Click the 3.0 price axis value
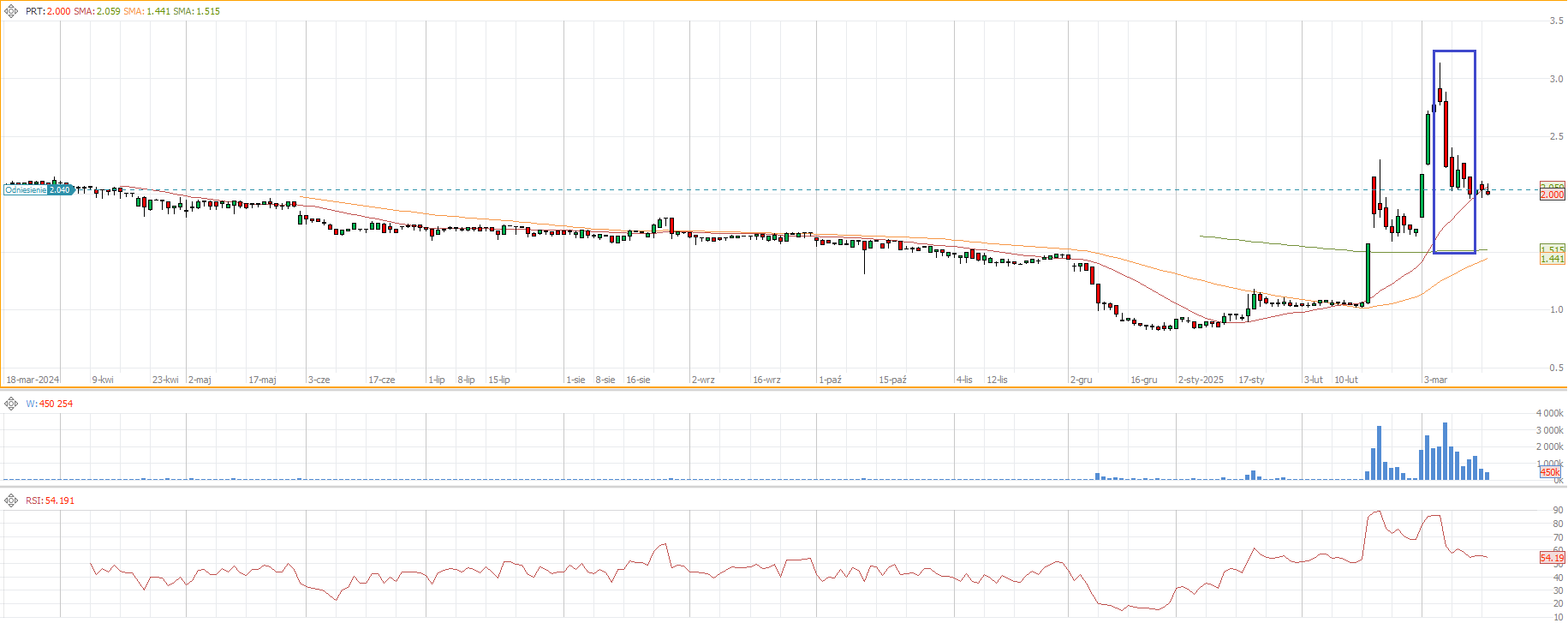Image resolution: width=1568 pixels, height=623 pixels. [x=1556, y=79]
